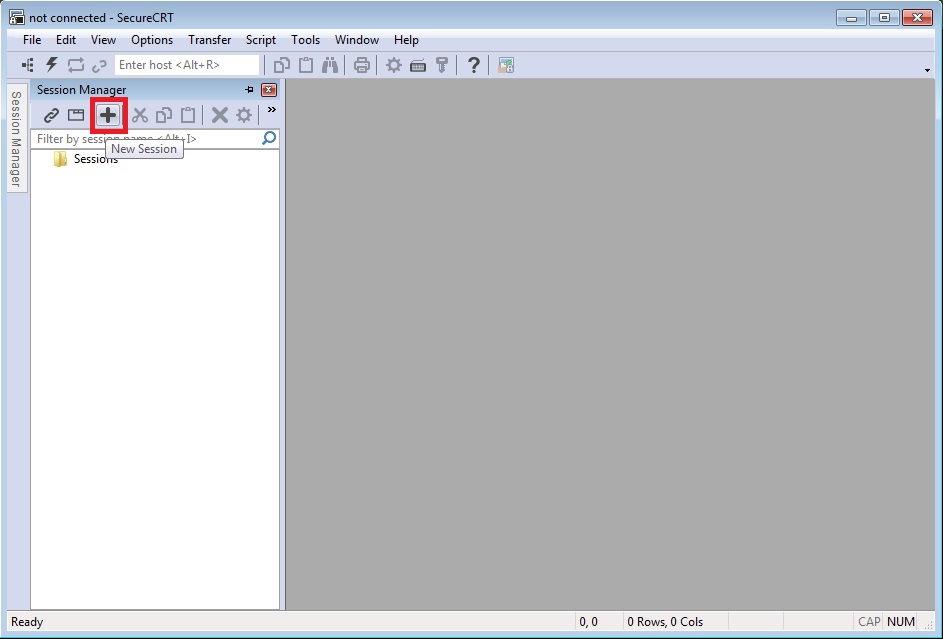Close the Session Manager panel
This screenshot has width=943, height=639.
click(x=269, y=90)
